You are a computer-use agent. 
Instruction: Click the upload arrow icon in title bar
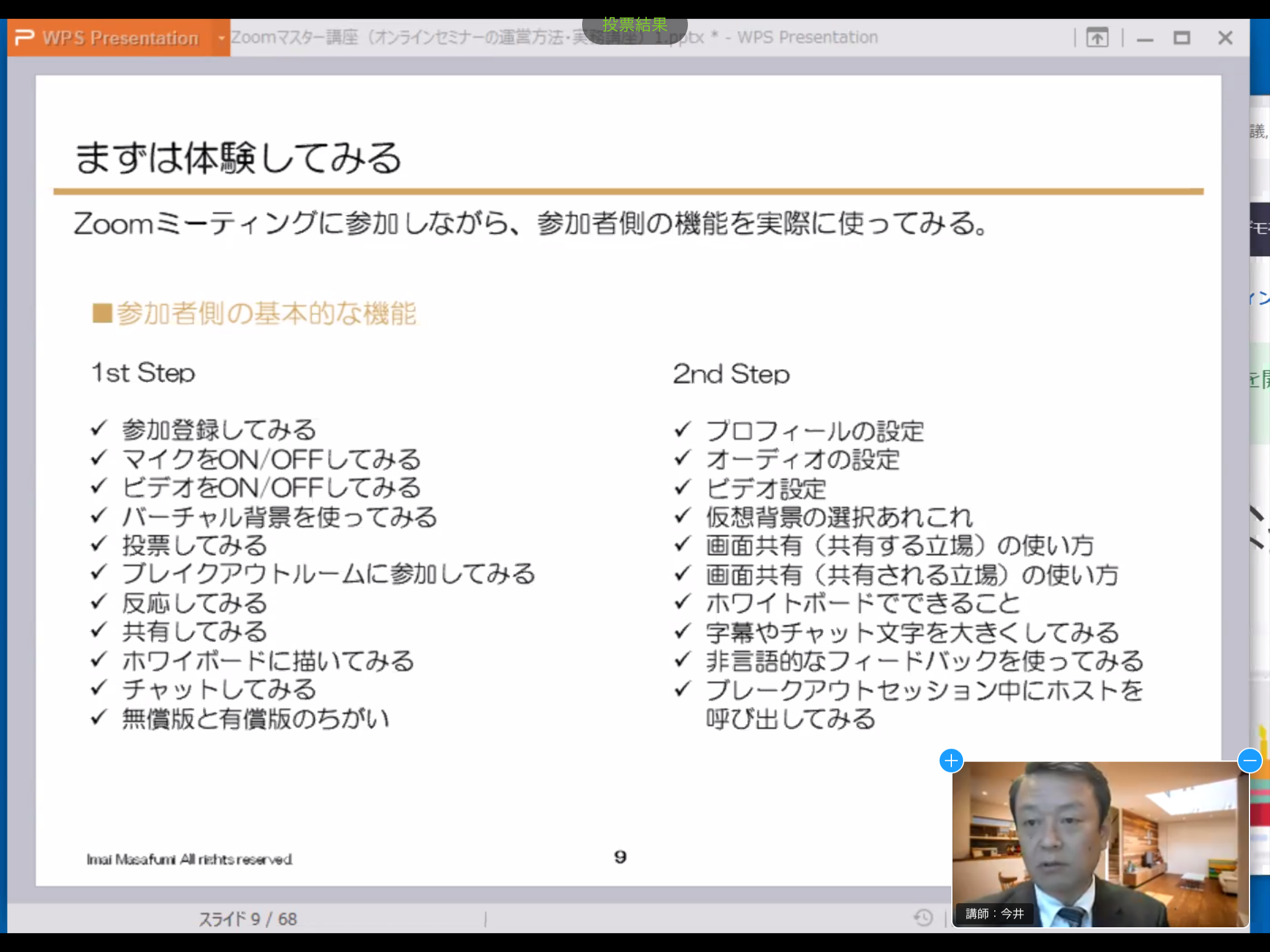[1097, 38]
